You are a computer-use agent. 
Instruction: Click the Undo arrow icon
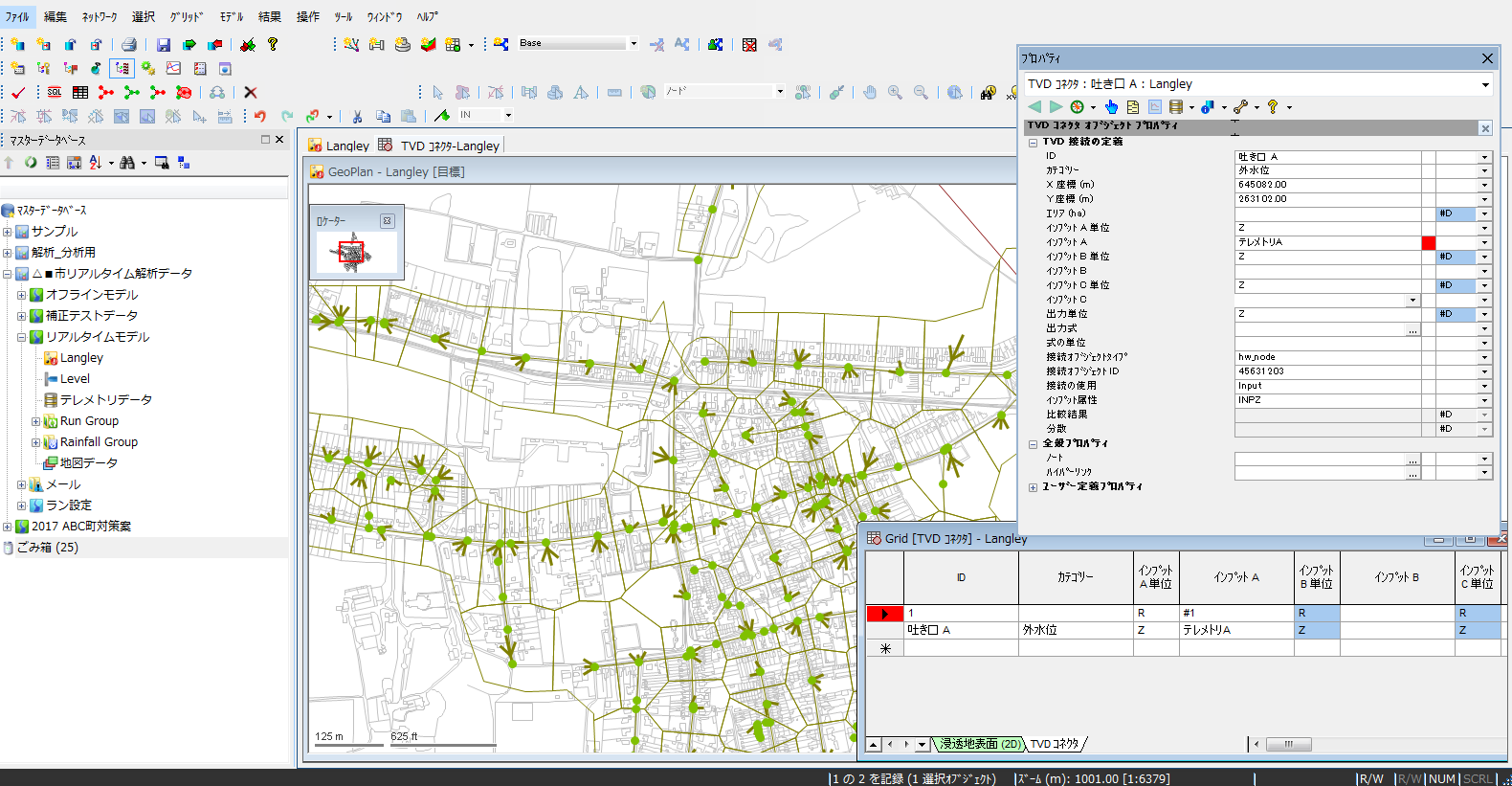coord(260,116)
